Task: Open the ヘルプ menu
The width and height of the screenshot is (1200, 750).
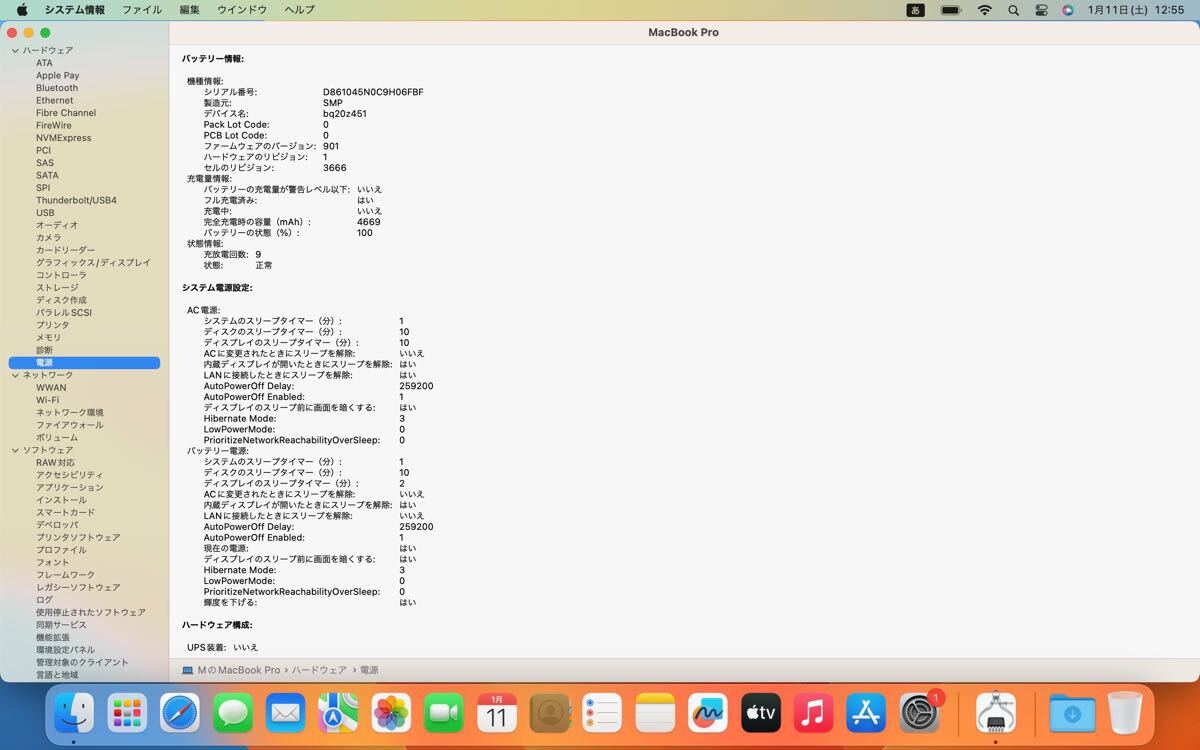Action: click(x=299, y=10)
